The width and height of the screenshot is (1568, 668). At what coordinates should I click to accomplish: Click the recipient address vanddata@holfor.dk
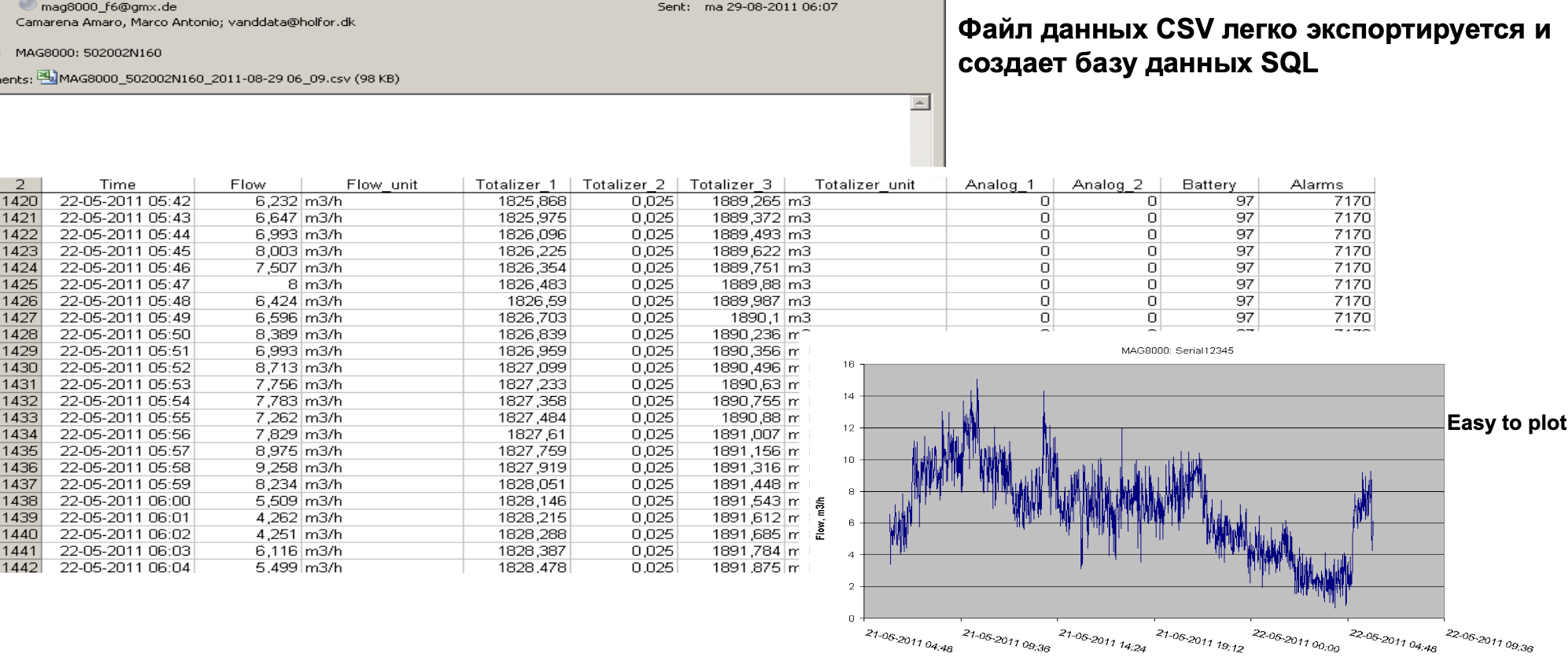[x=292, y=22]
